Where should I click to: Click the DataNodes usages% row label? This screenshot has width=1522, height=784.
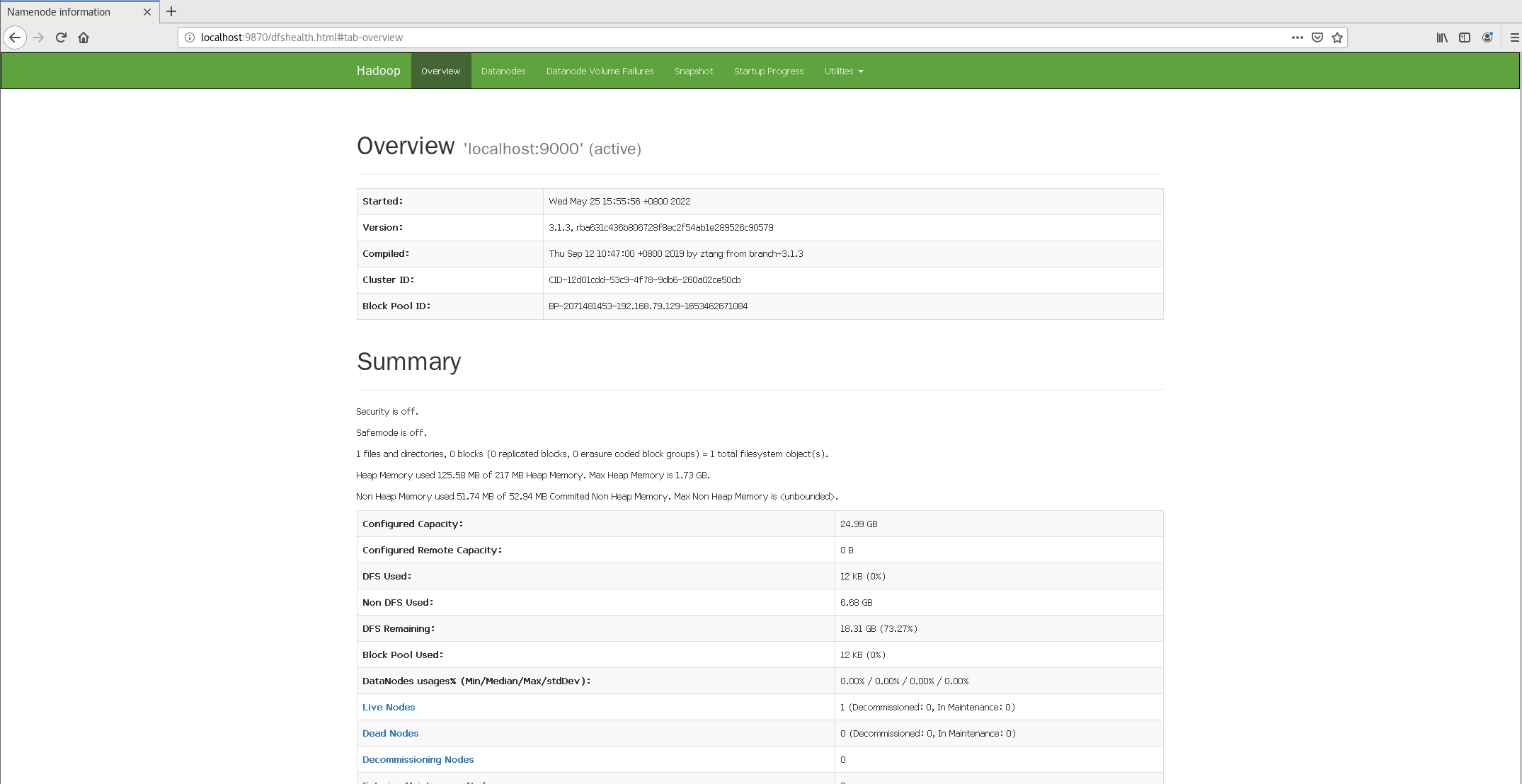click(476, 681)
